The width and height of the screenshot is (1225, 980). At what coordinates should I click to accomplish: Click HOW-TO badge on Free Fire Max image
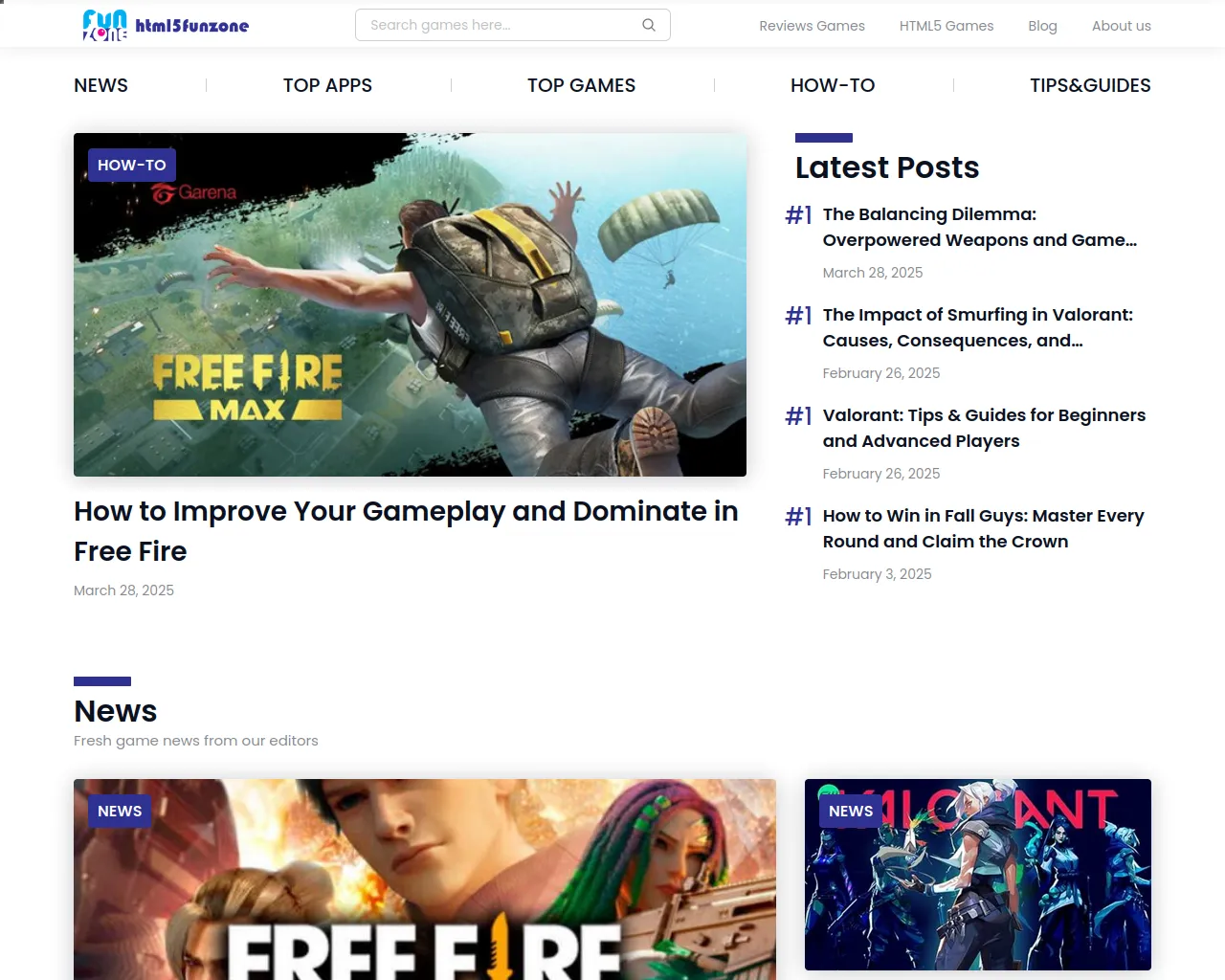pos(132,165)
